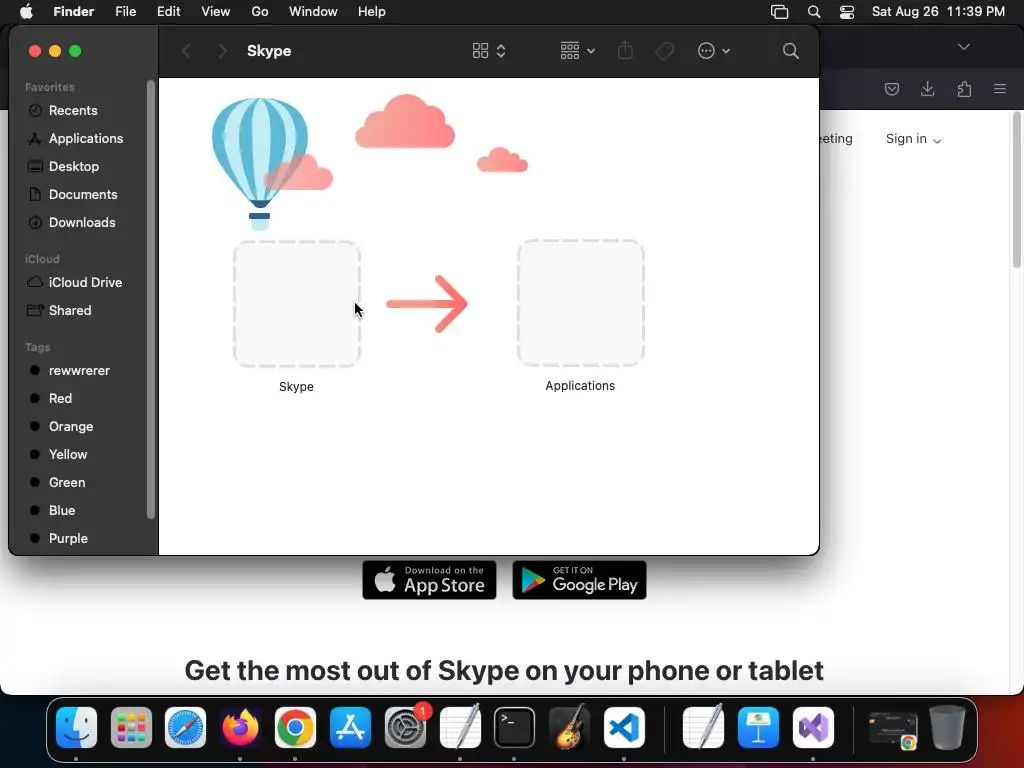This screenshot has width=1024, height=768.
Task: Click the Edit Tags toolbar icon
Action: pyautogui.click(x=665, y=51)
